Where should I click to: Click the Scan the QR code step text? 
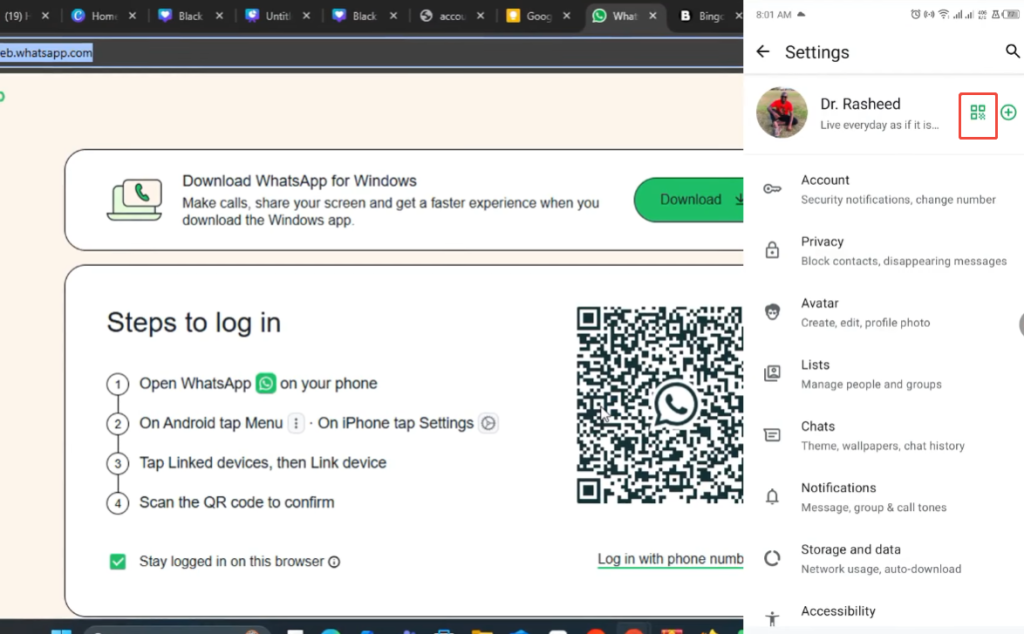(x=236, y=503)
